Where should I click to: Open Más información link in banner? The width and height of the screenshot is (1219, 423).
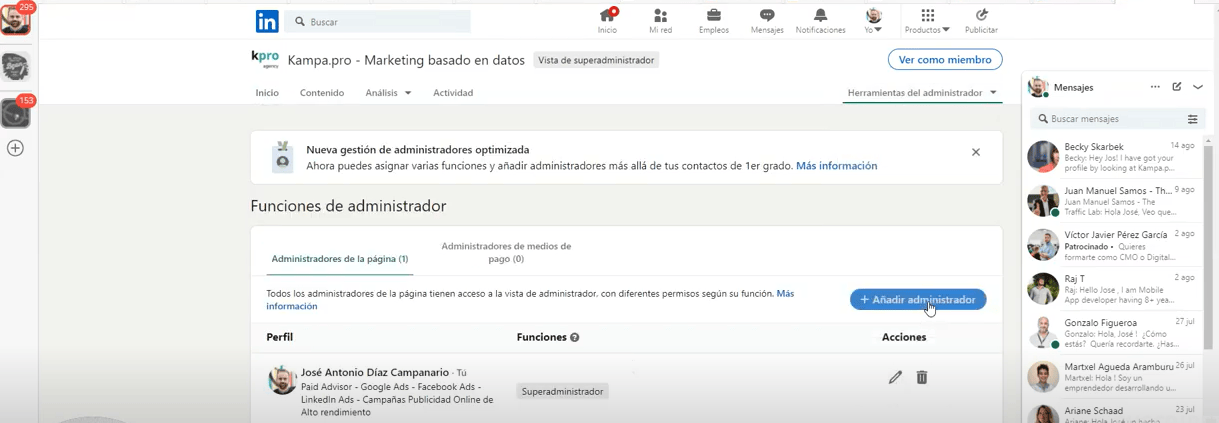836,166
